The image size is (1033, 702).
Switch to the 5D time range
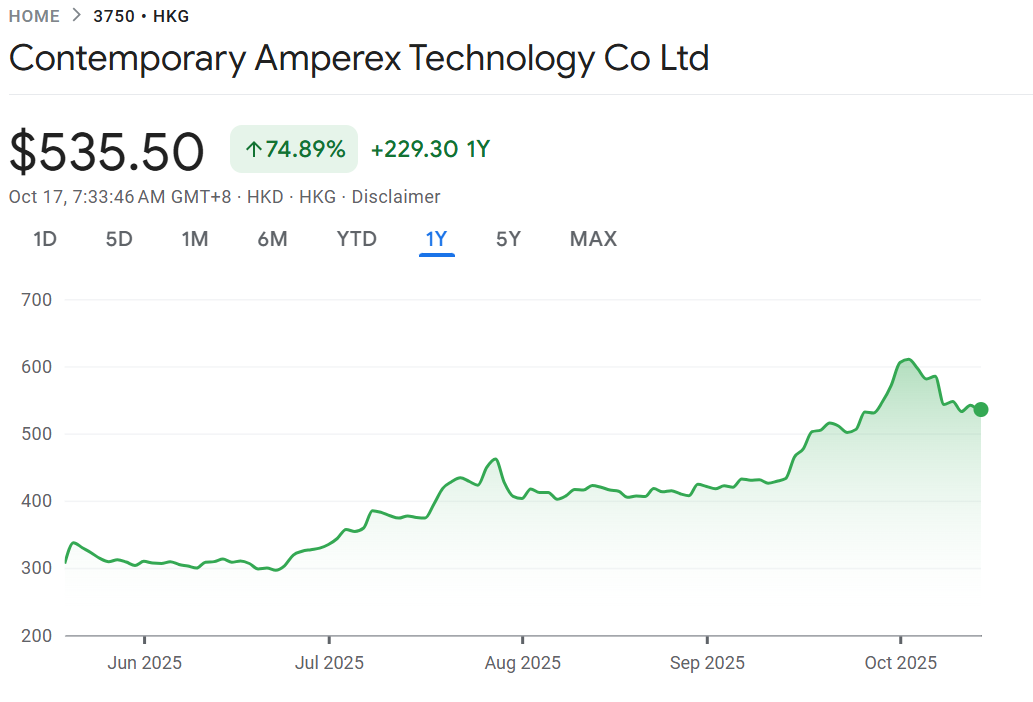(x=119, y=239)
